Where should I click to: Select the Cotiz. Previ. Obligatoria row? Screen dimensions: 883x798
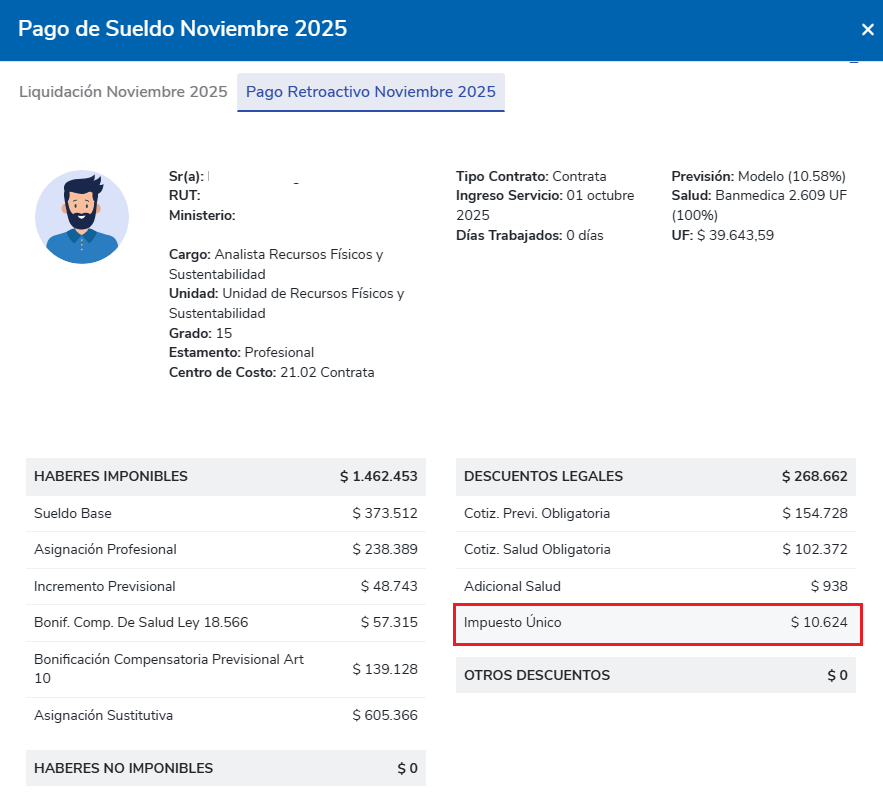(x=655, y=513)
